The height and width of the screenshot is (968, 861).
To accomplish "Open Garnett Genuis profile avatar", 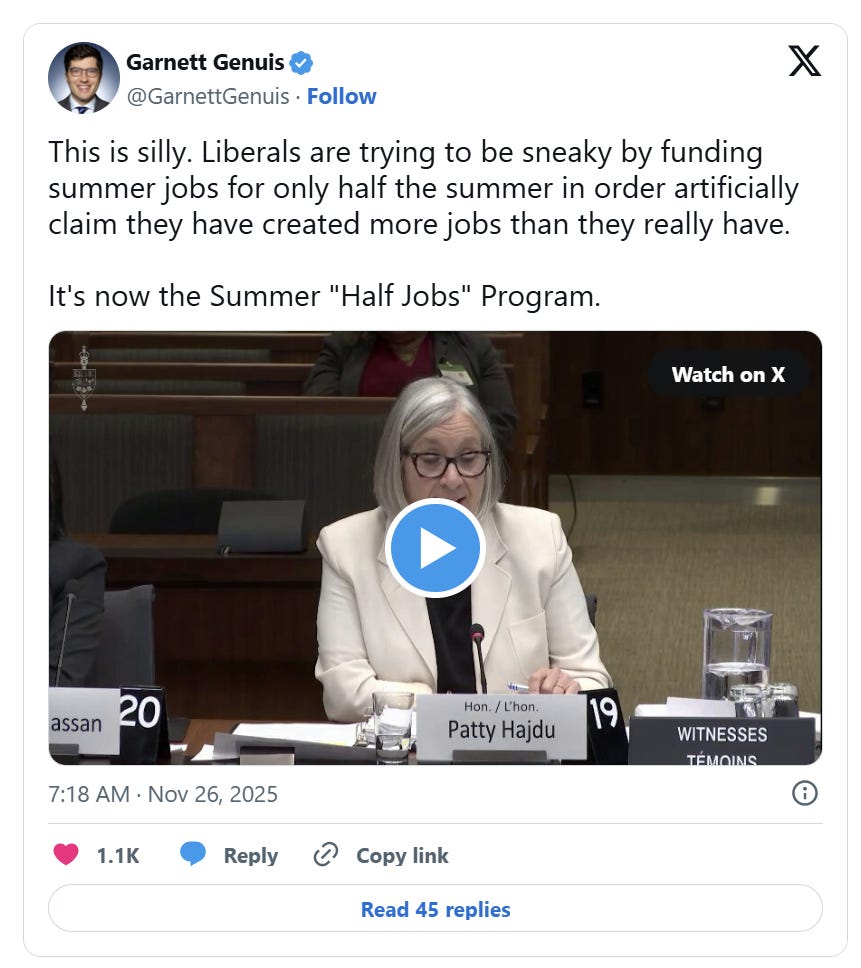I will pyautogui.click(x=84, y=78).
